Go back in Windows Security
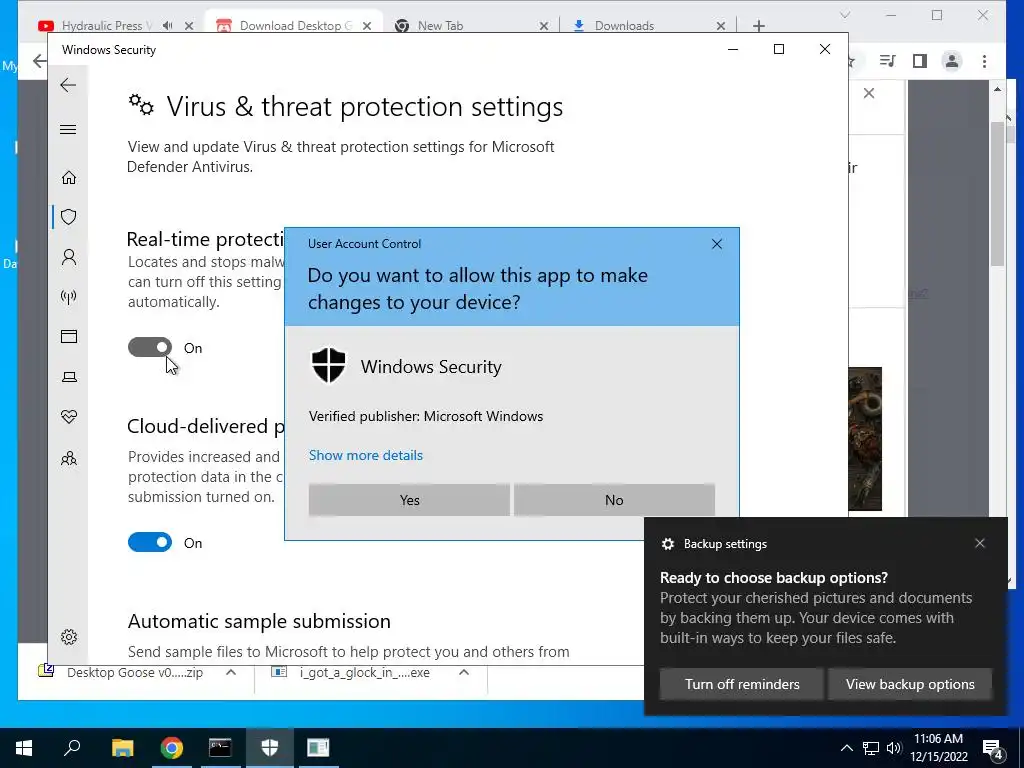The height and width of the screenshot is (768, 1024). click(x=68, y=85)
